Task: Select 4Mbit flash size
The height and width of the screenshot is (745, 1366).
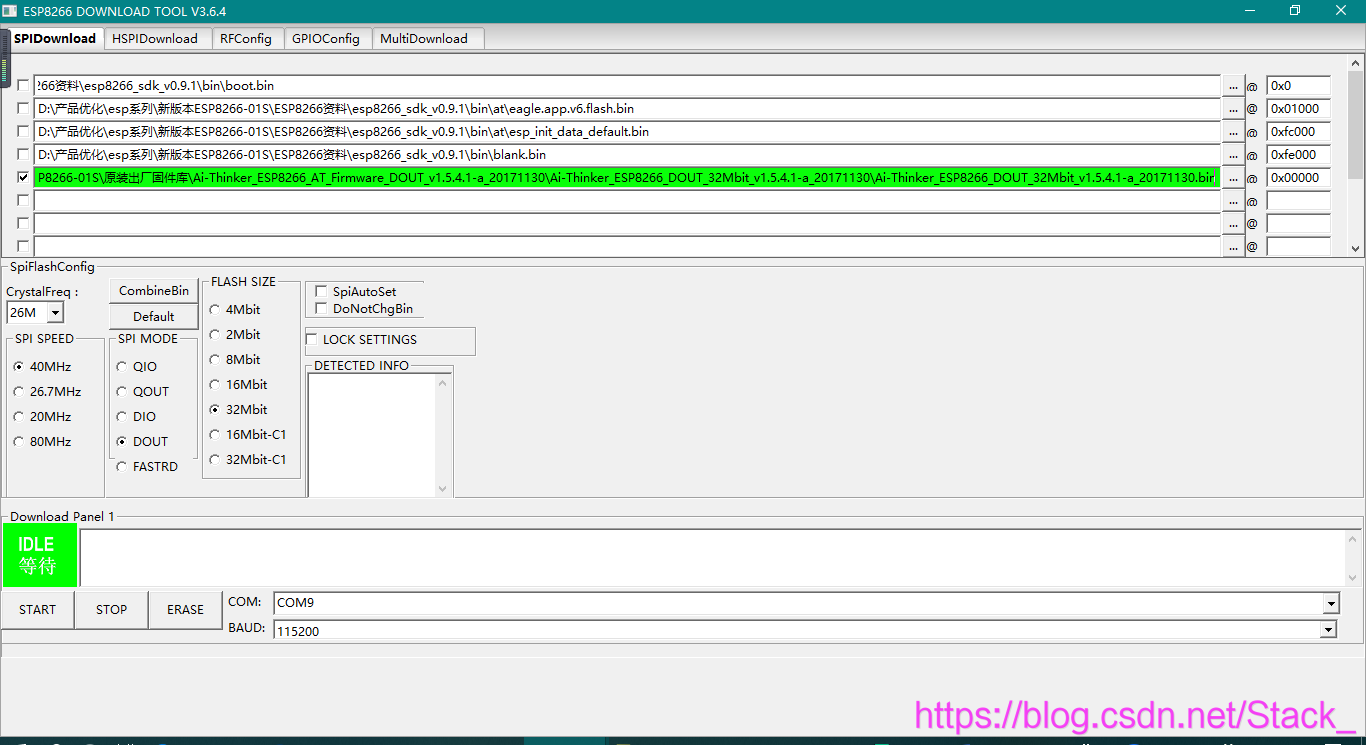Action: click(x=215, y=310)
